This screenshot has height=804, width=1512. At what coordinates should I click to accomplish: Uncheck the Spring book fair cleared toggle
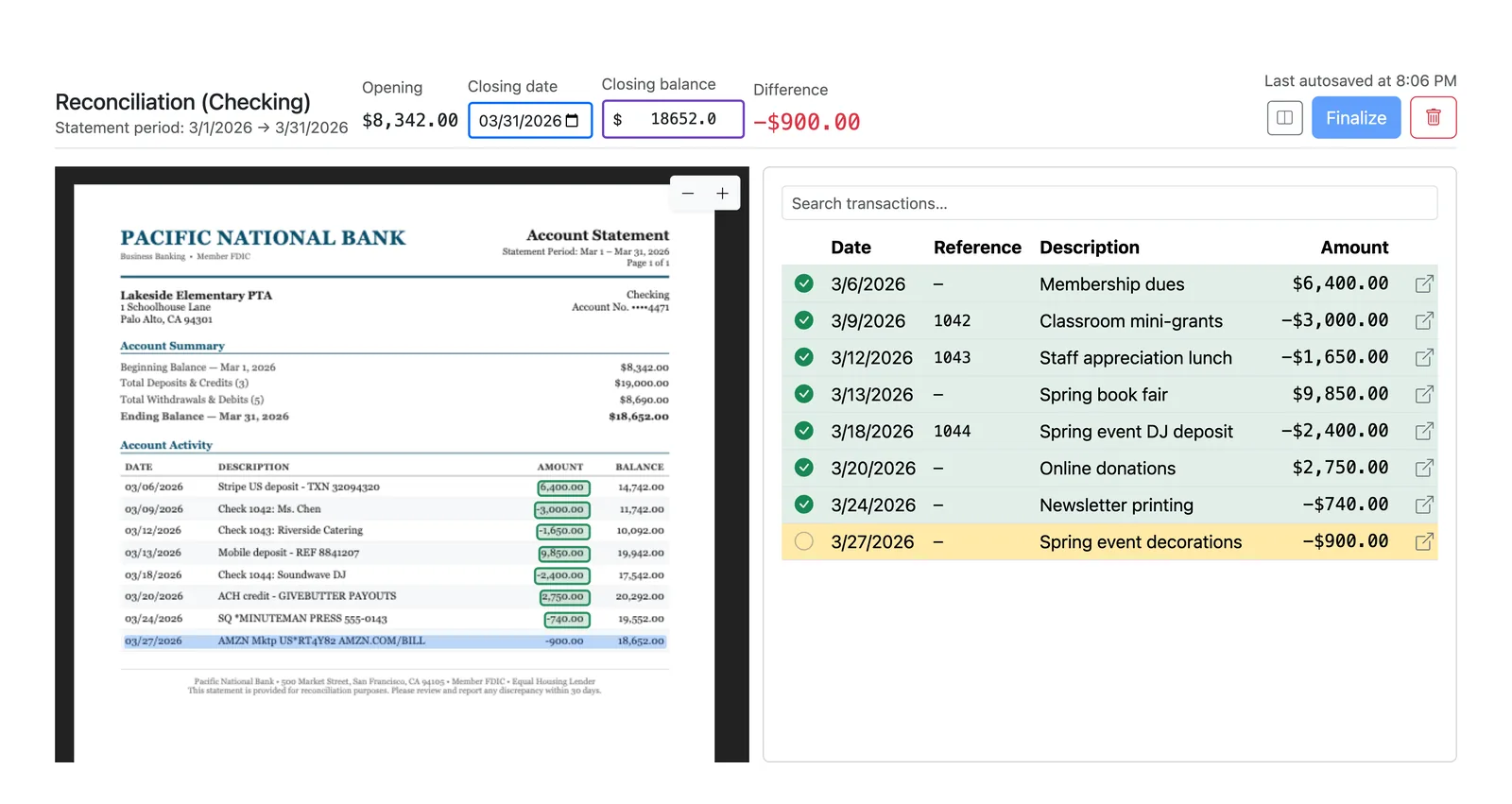pyautogui.click(x=804, y=394)
